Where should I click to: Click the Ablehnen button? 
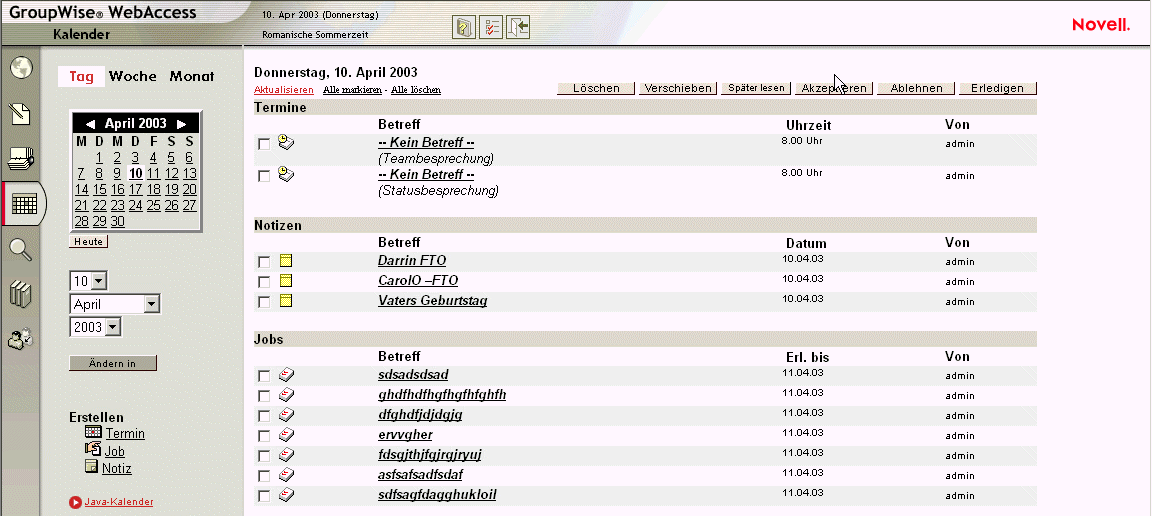coord(916,88)
